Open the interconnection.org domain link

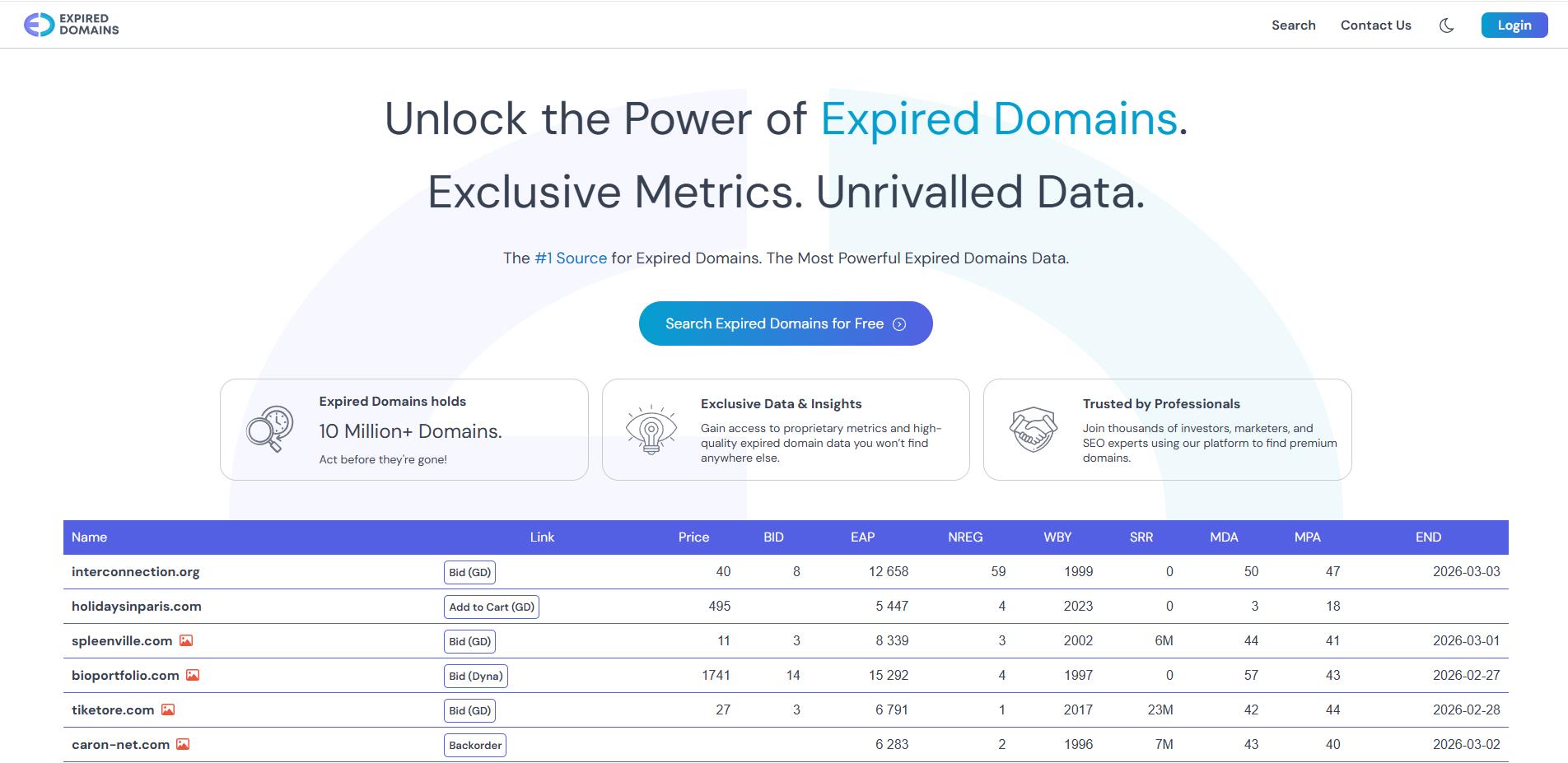[136, 571]
